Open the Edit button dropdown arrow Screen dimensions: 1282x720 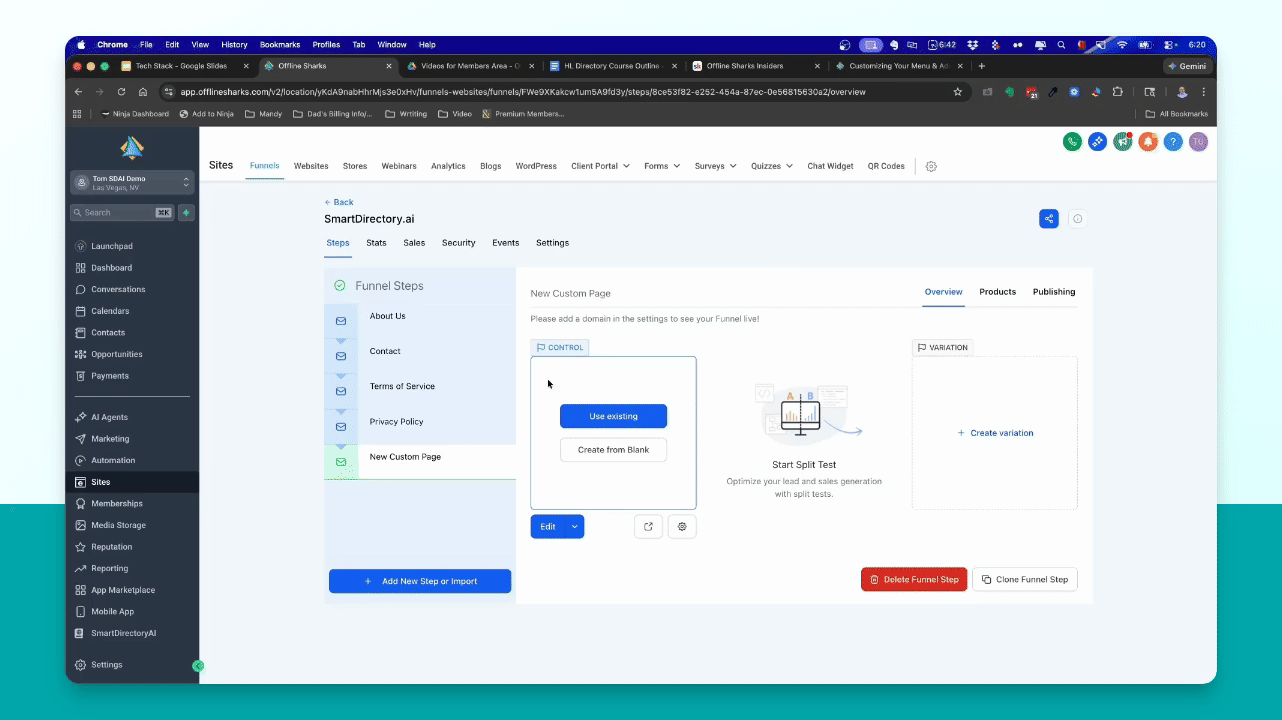574,526
